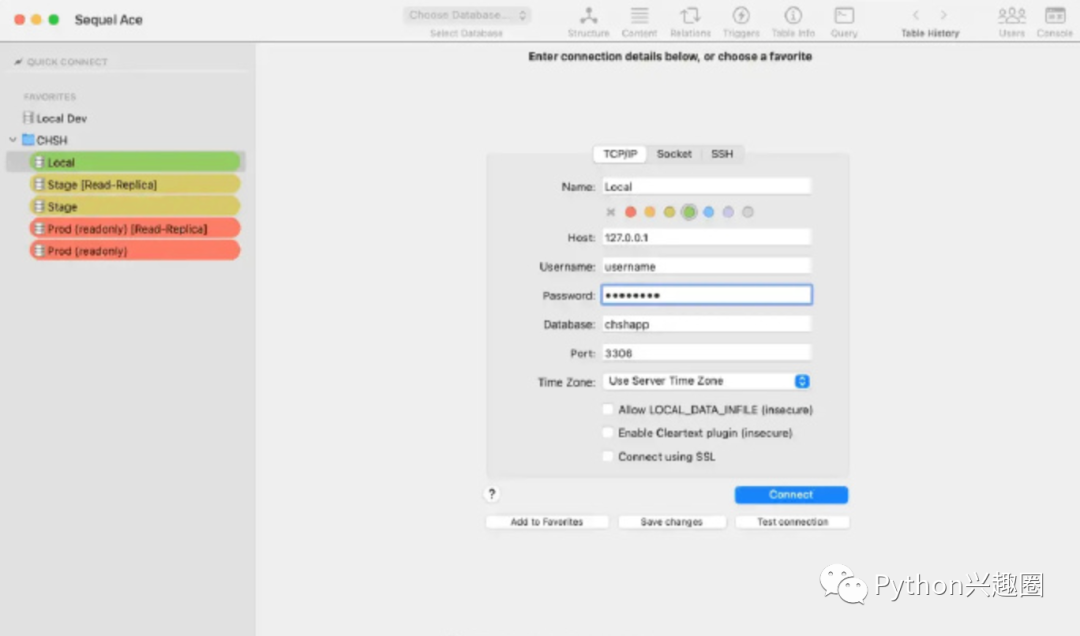Viewport: 1080px width, 636px height.
Task: Toggle Connect using SSL checkbox
Action: (x=608, y=456)
